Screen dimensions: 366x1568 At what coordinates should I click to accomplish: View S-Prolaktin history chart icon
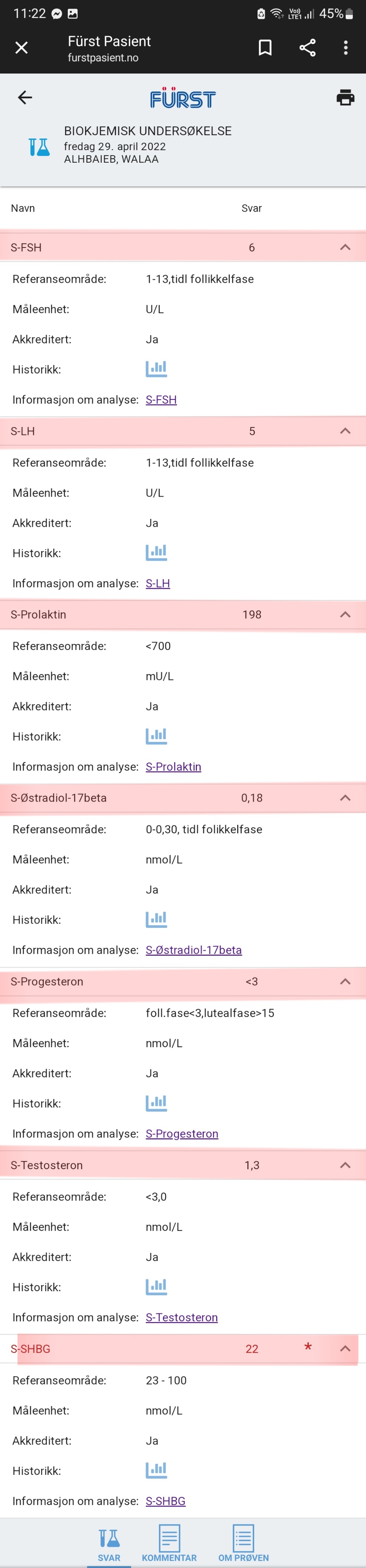(x=157, y=736)
